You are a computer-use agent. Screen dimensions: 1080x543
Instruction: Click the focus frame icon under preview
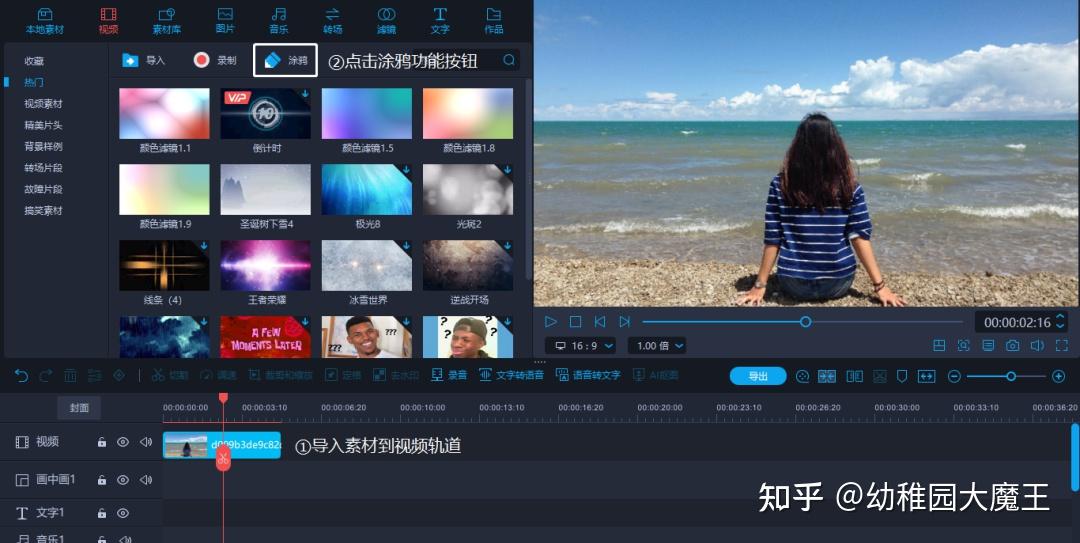[x=964, y=346]
